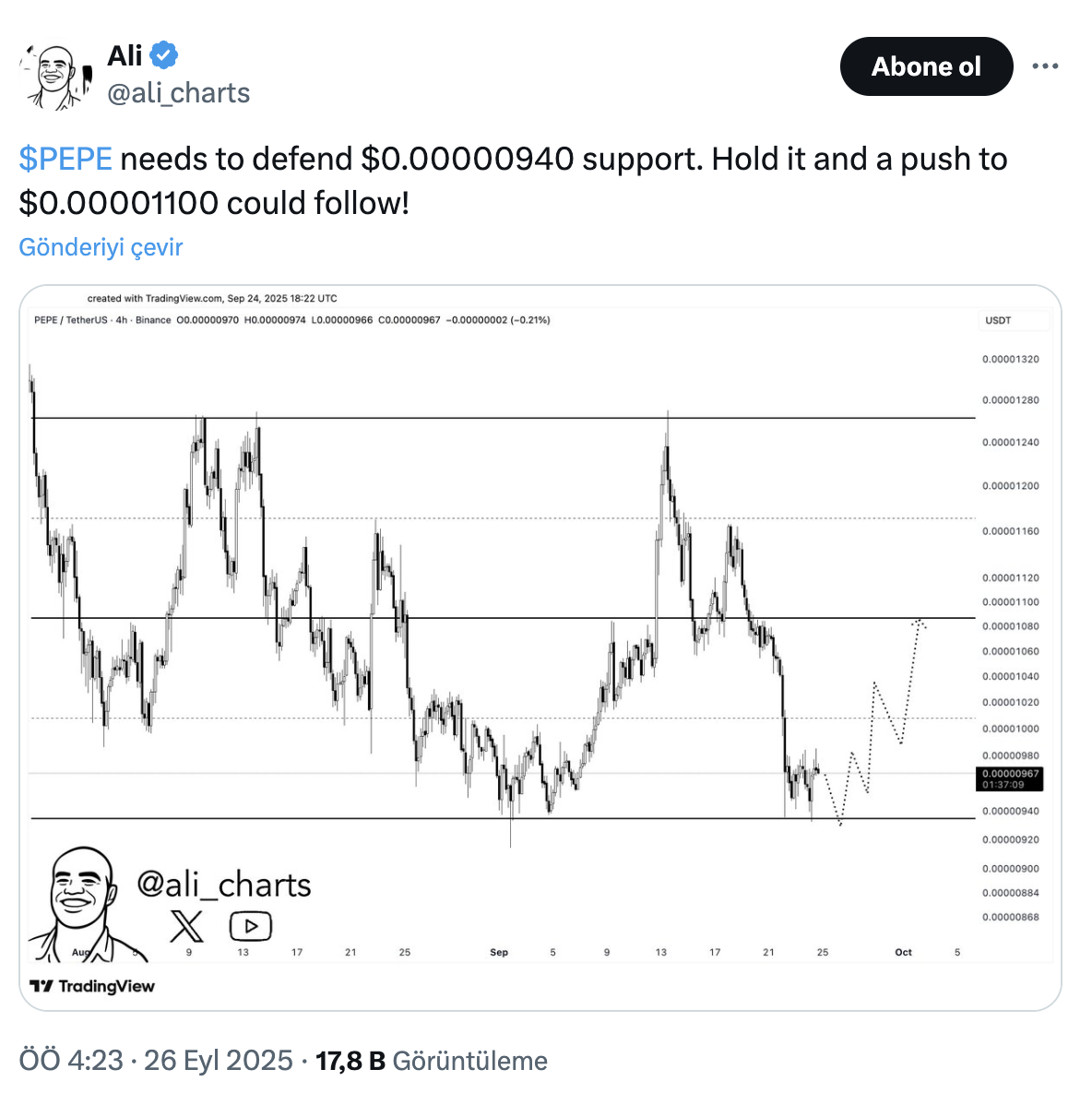Click the USDT currency label on chart
1092x1105 pixels.
coord(998,320)
